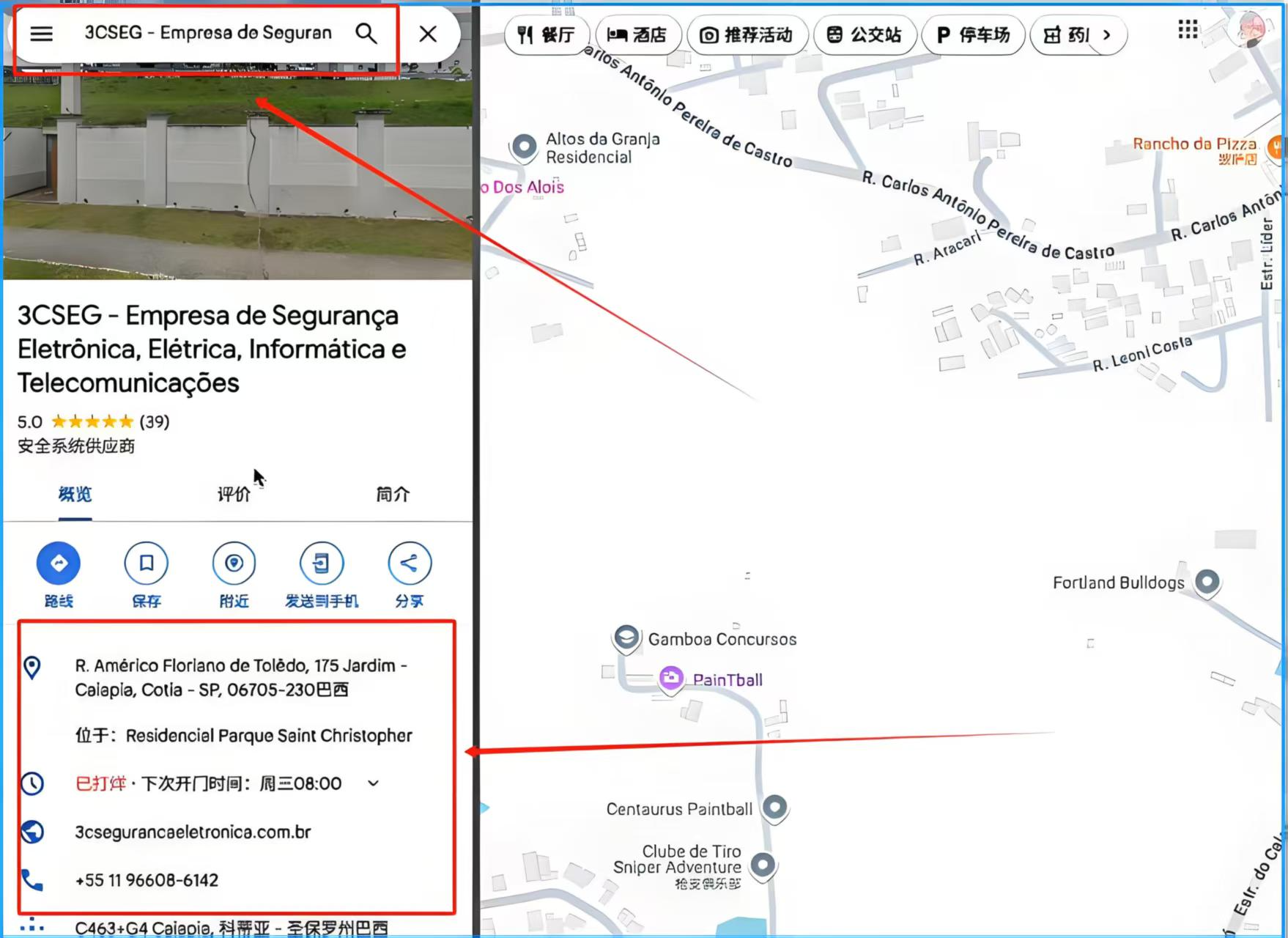Select the 推荐活动 chip

pyautogui.click(x=747, y=34)
